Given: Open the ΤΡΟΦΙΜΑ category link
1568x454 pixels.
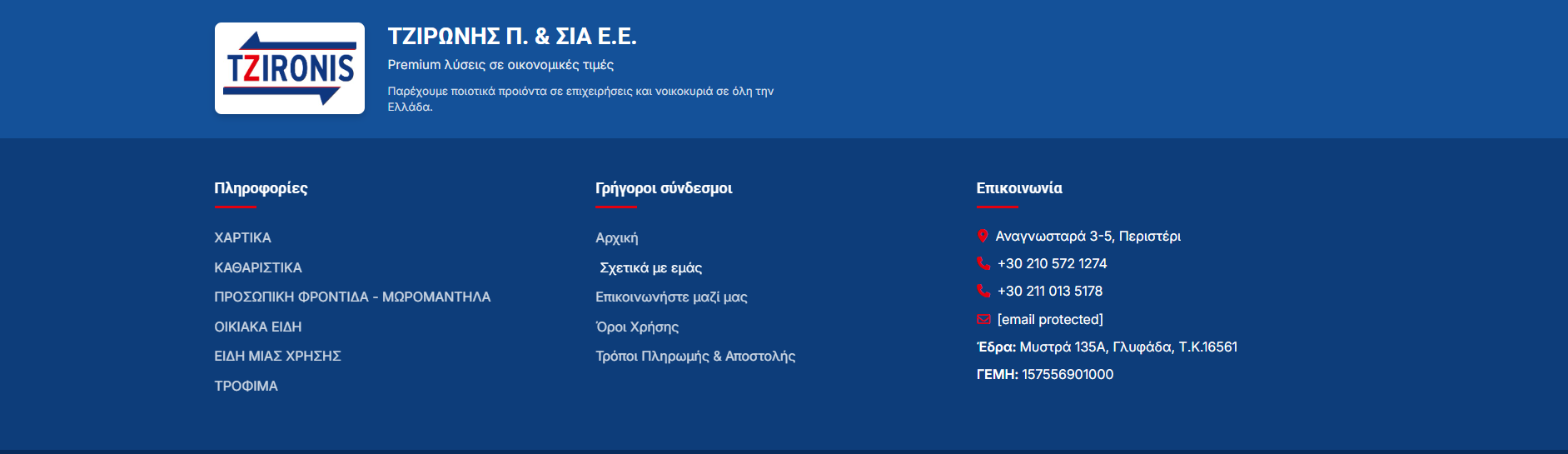Looking at the screenshot, I should [246, 387].
